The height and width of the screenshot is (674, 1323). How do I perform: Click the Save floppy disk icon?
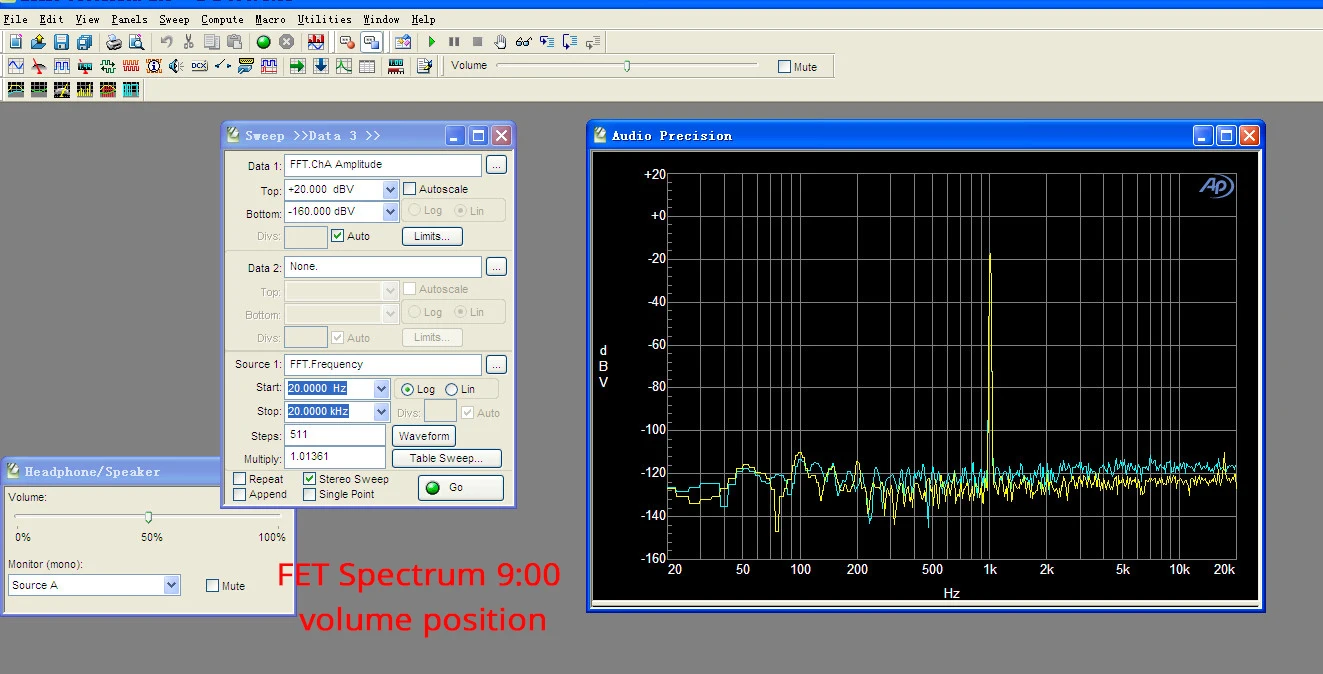[61, 42]
